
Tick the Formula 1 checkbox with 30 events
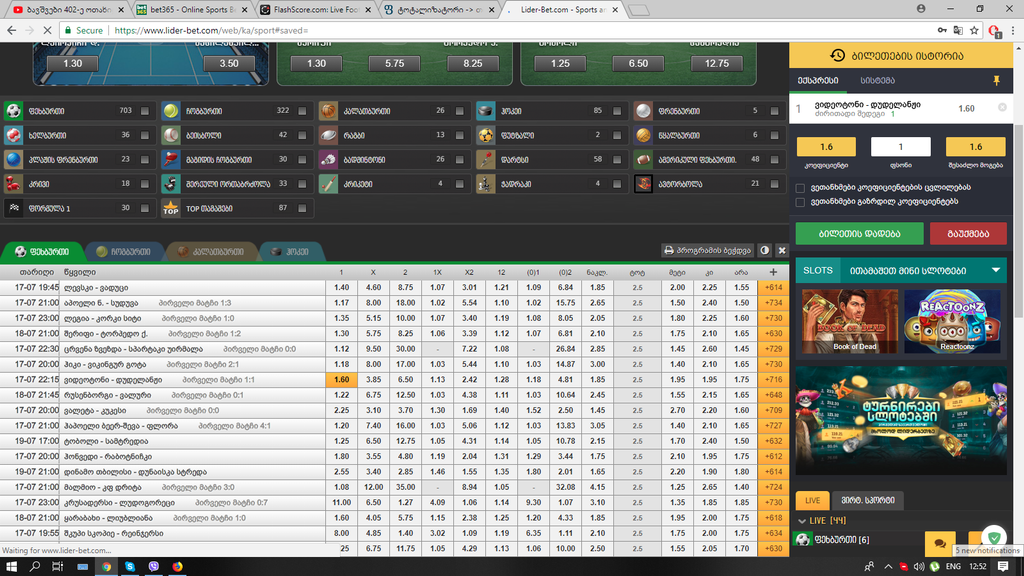pyautogui.click(x=145, y=208)
